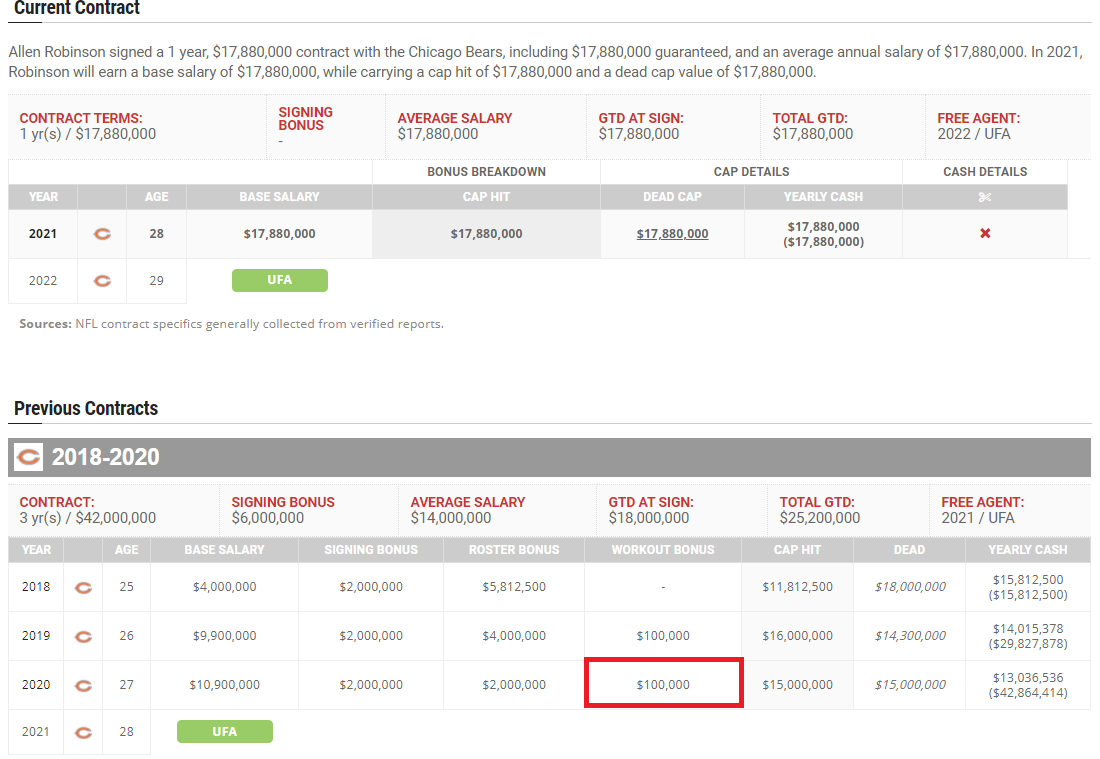Click the Bears logo in the 2020 row

tap(84, 685)
